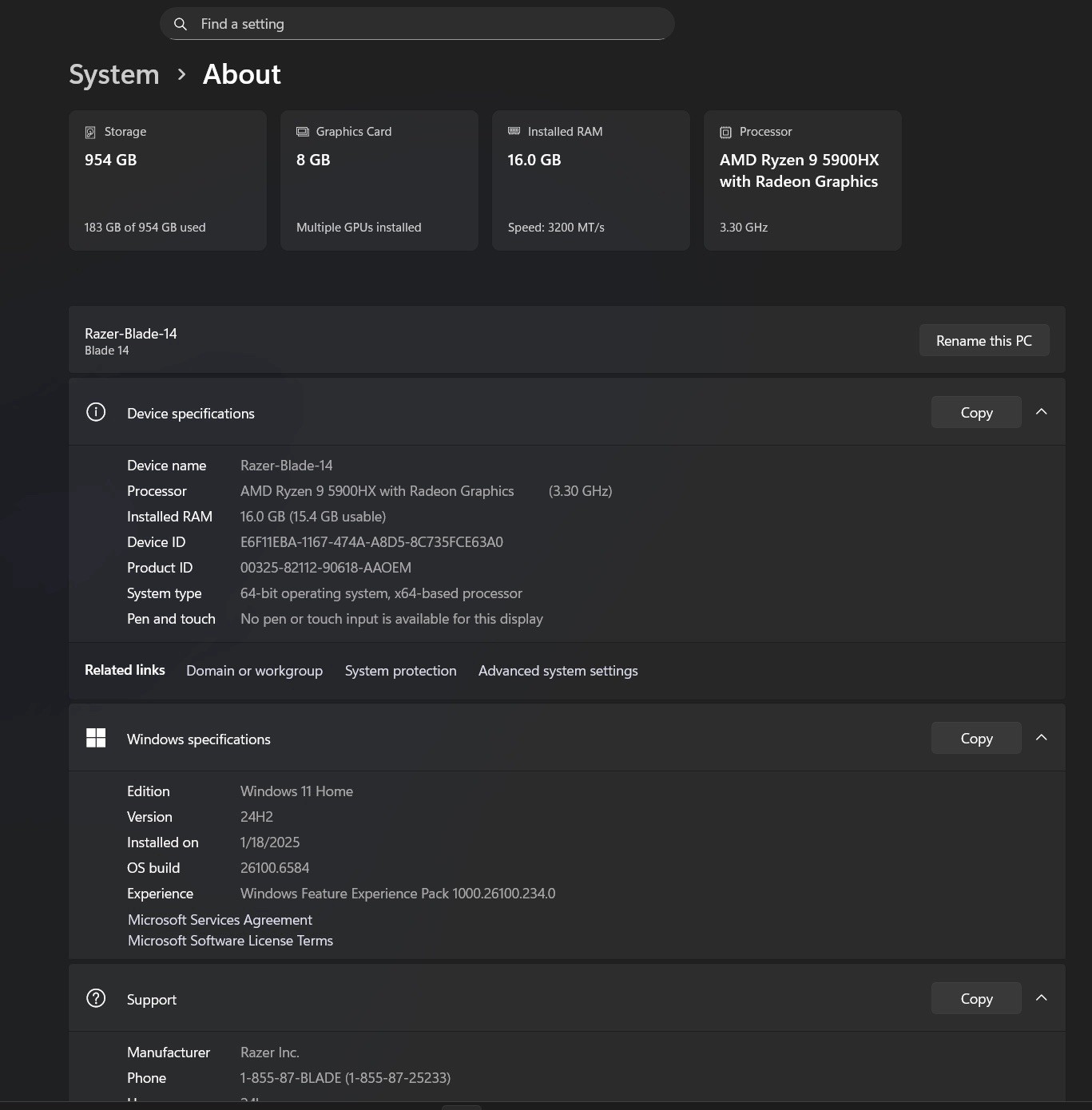Click the 3.30 GHz speed in Processor card

click(744, 228)
